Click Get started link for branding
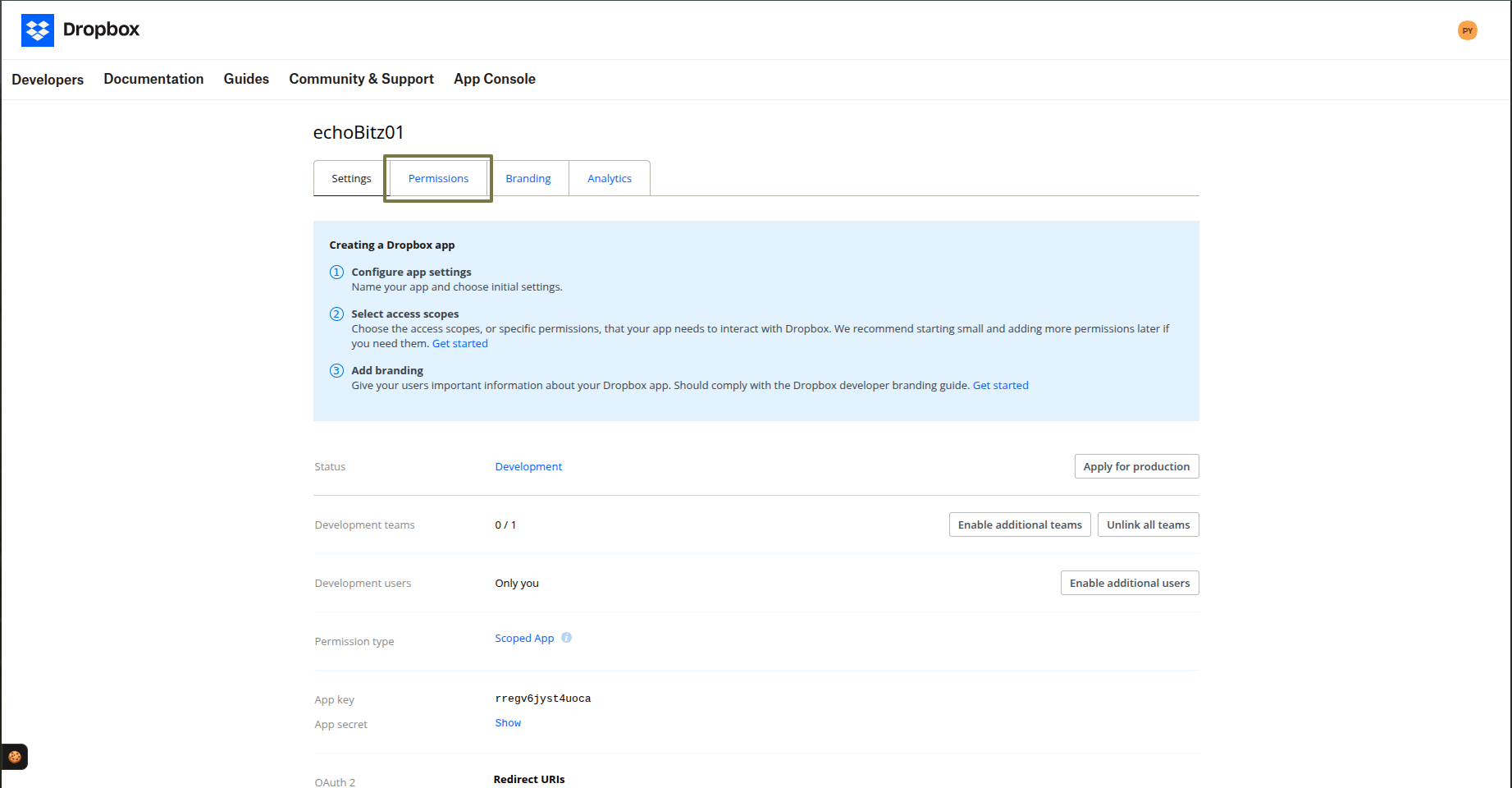Image resolution: width=1512 pixels, height=788 pixels. (1000, 386)
